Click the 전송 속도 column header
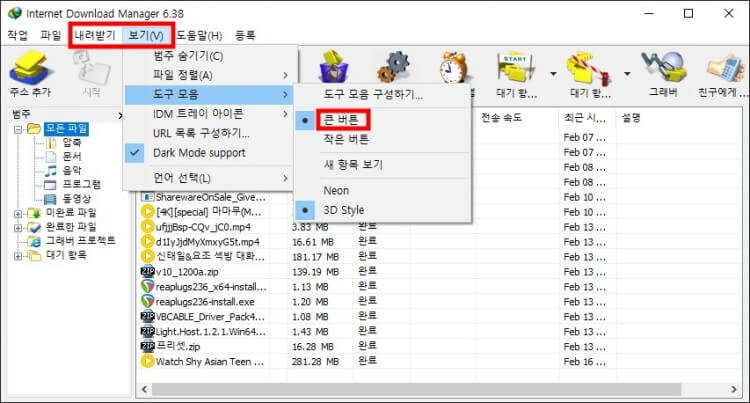 point(517,118)
